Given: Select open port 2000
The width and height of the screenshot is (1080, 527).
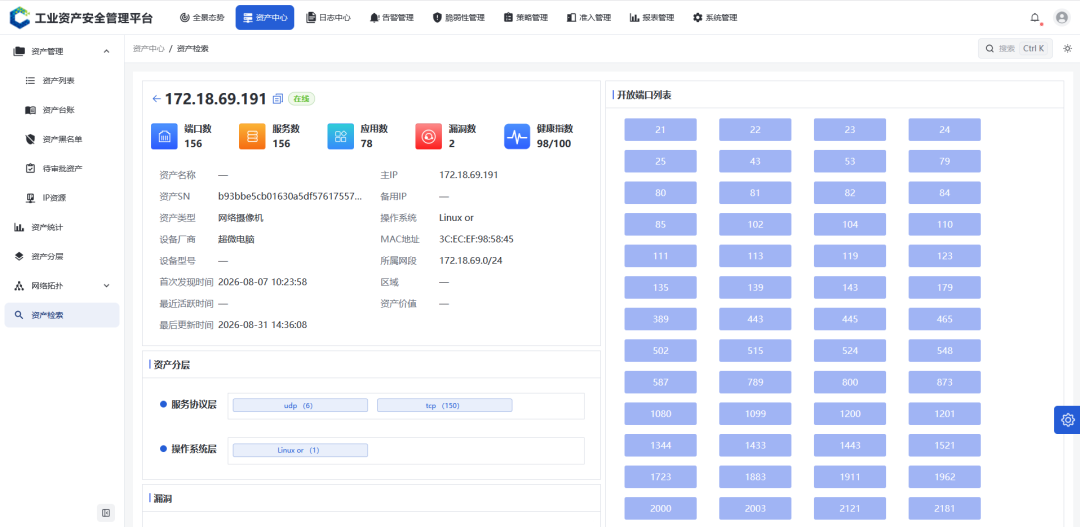Looking at the screenshot, I should [x=661, y=508].
